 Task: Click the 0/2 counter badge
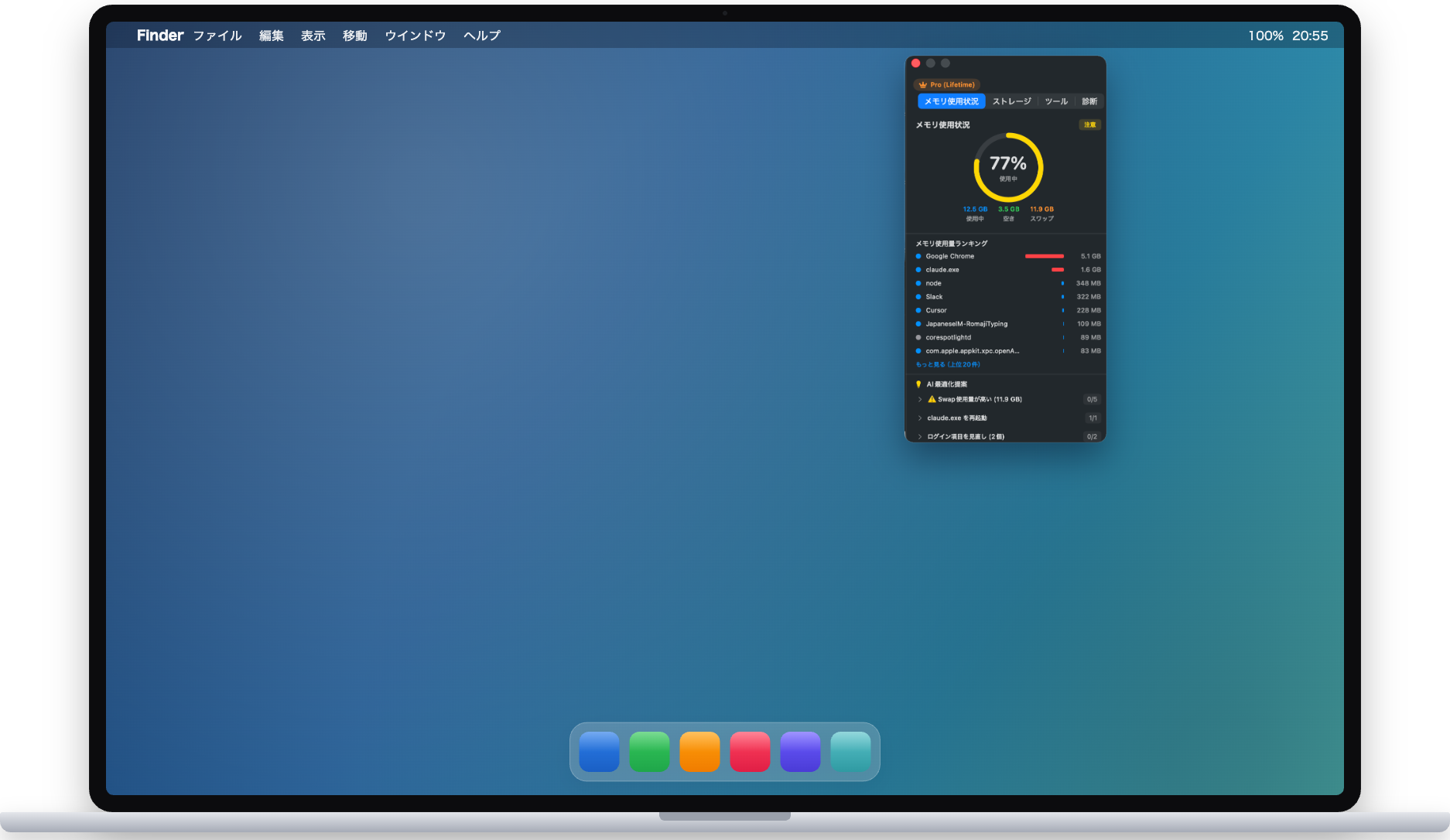tap(1092, 437)
